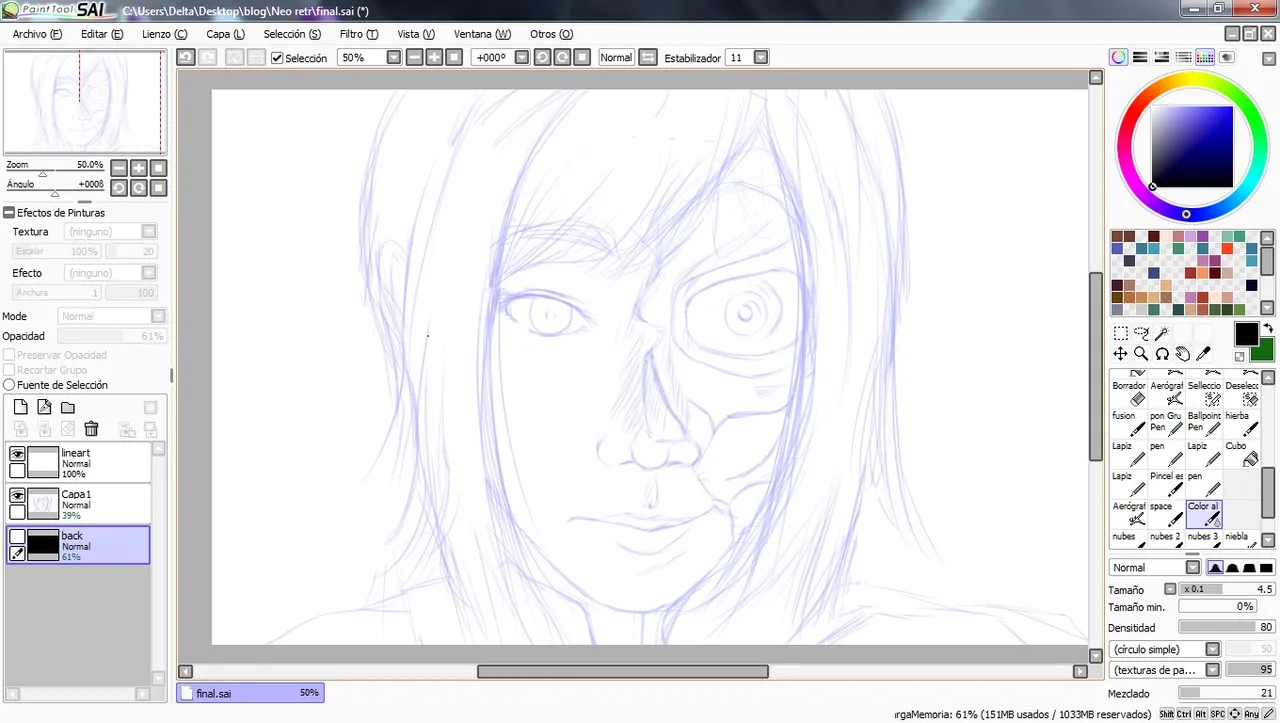1280x723 pixels.
Task: Switch to the final.sai document tab
Action: pos(250,693)
